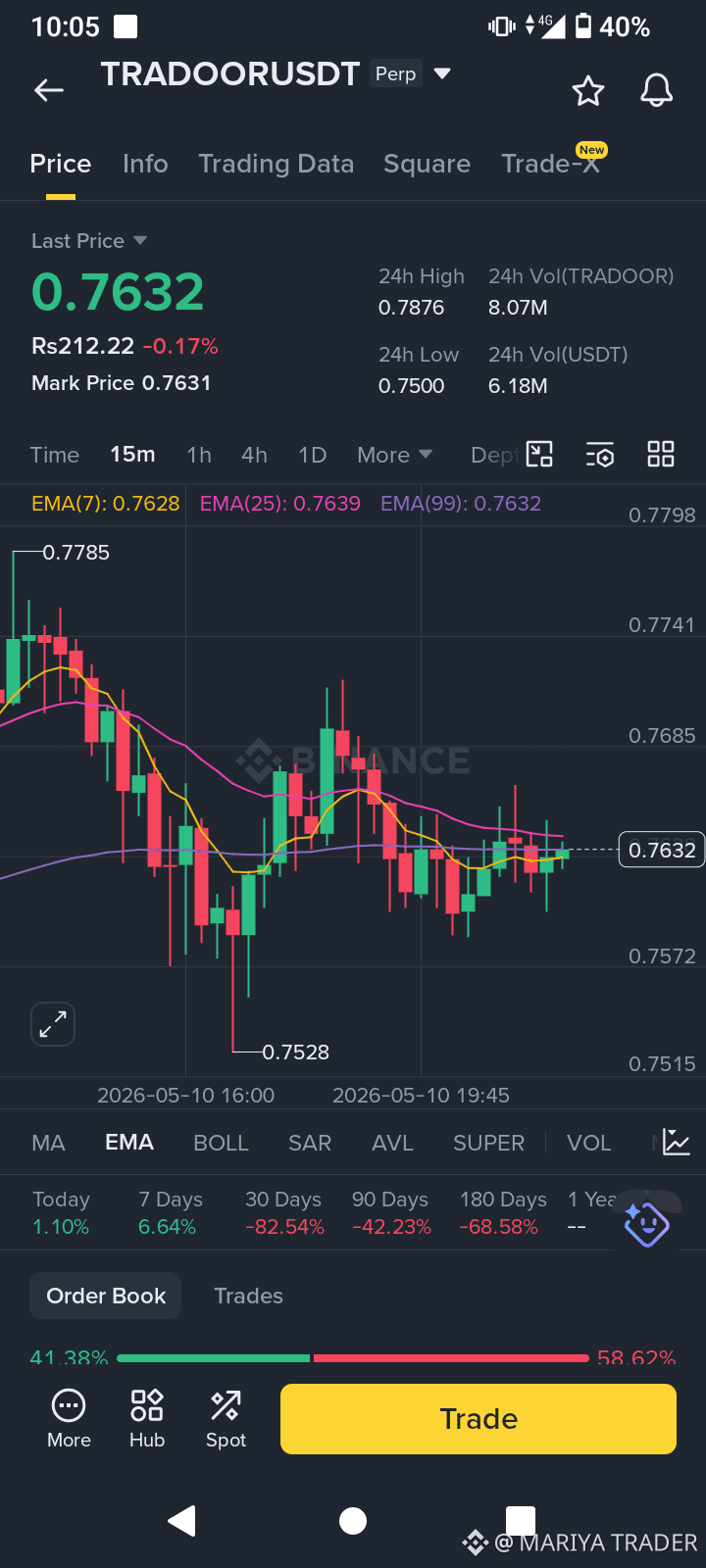Click the EMA(7): 0.7628 label

pyautogui.click(x=106, y=504)
